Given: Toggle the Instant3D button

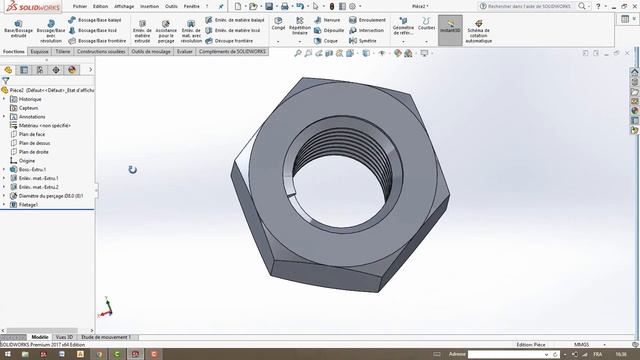Looking at the screenshot, I should (450, 30).
